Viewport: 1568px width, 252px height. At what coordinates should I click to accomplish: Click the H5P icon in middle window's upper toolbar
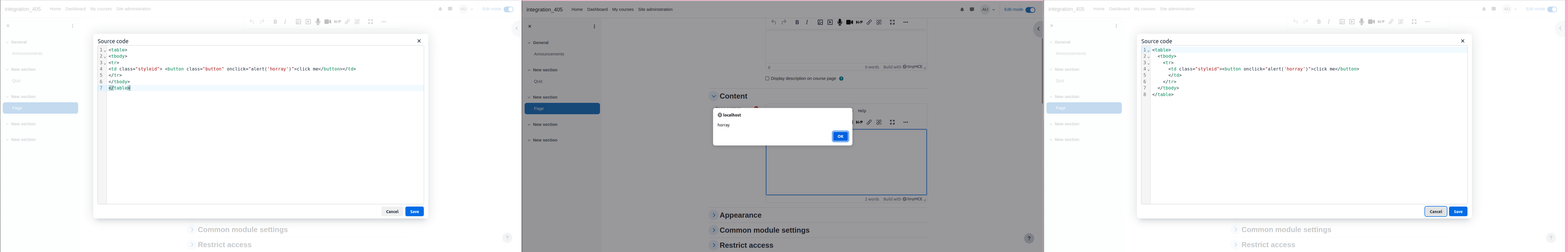859,23
